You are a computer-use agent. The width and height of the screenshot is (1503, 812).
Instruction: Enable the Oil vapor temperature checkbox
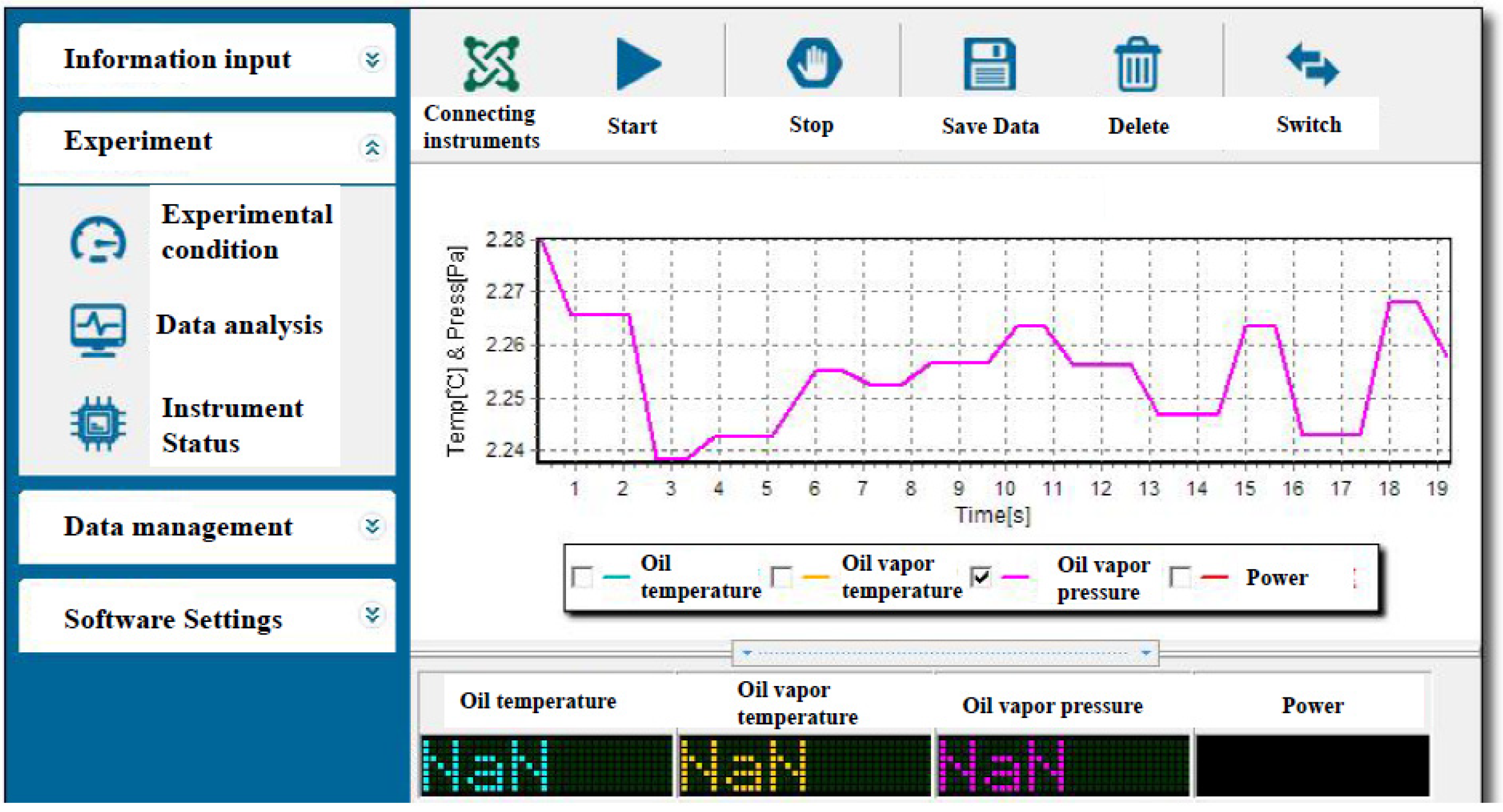tap(781, 577)
